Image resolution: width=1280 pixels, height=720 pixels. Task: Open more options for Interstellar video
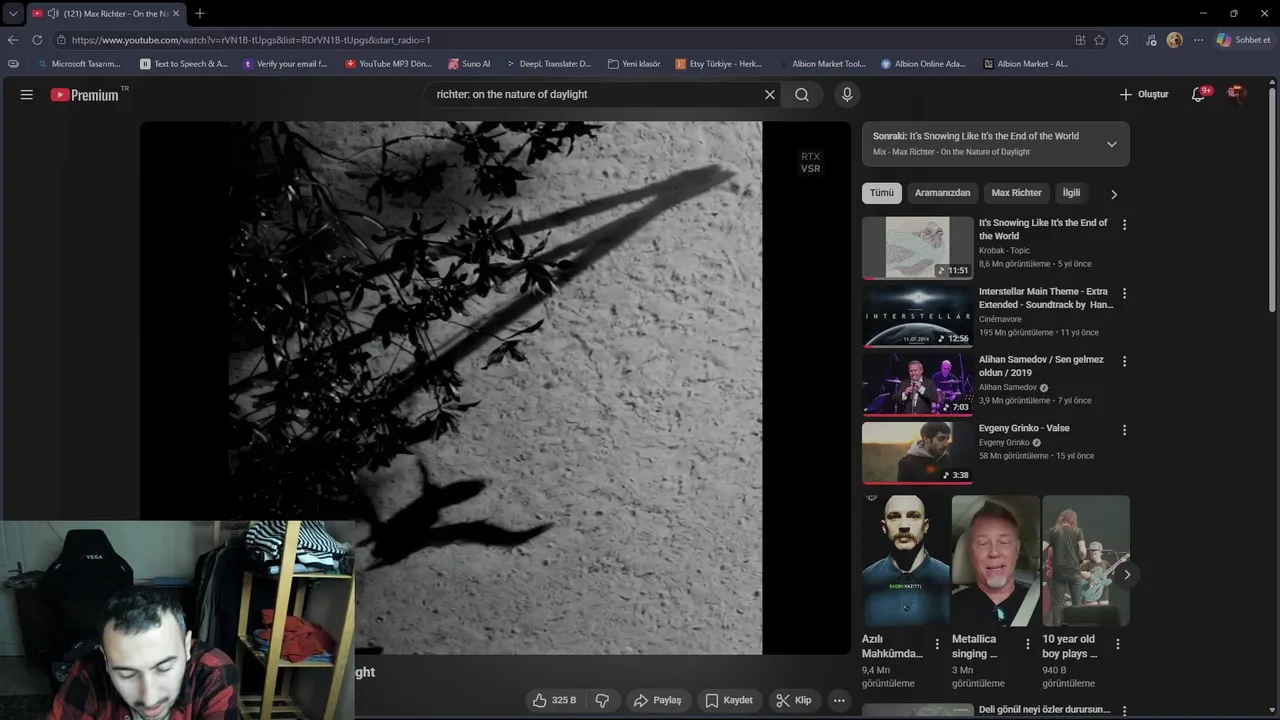1124,294
